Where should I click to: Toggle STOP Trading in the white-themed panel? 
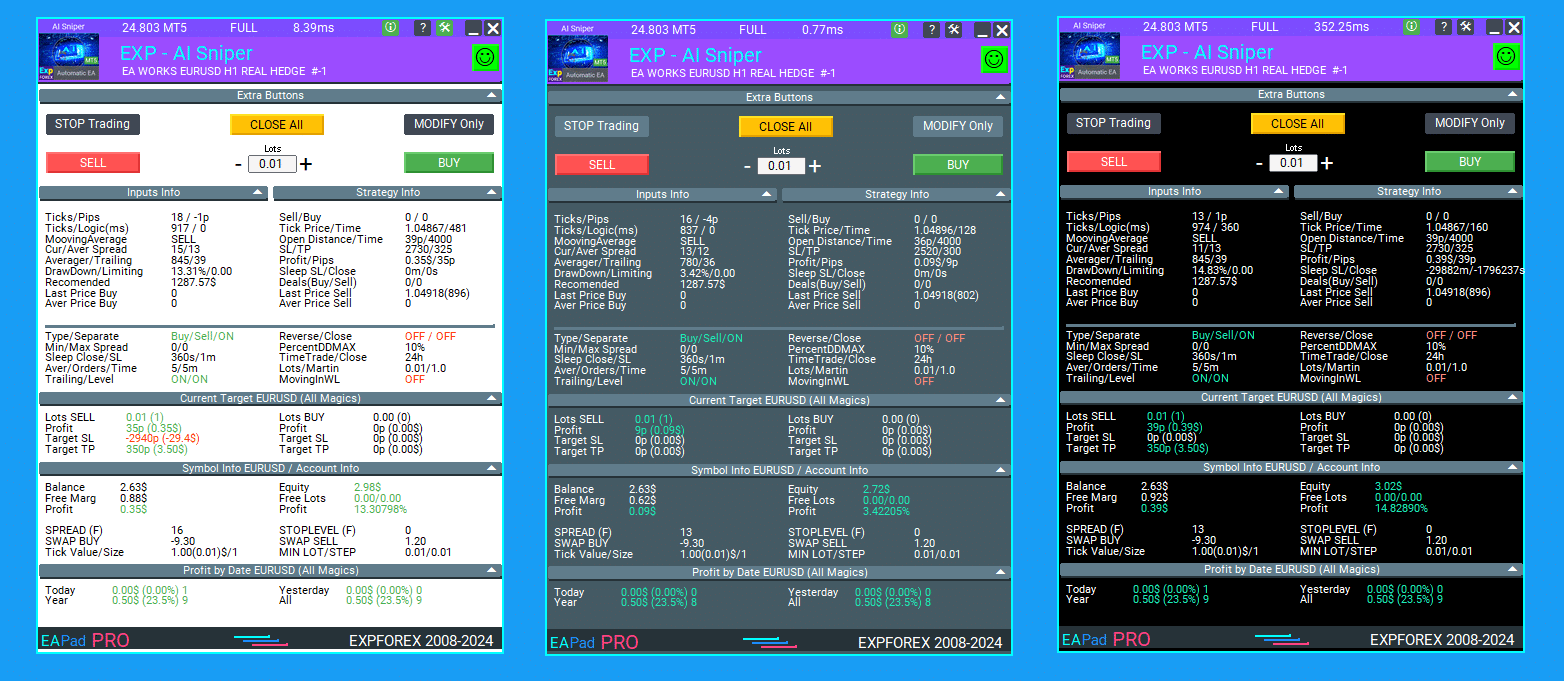coord(92,124)
